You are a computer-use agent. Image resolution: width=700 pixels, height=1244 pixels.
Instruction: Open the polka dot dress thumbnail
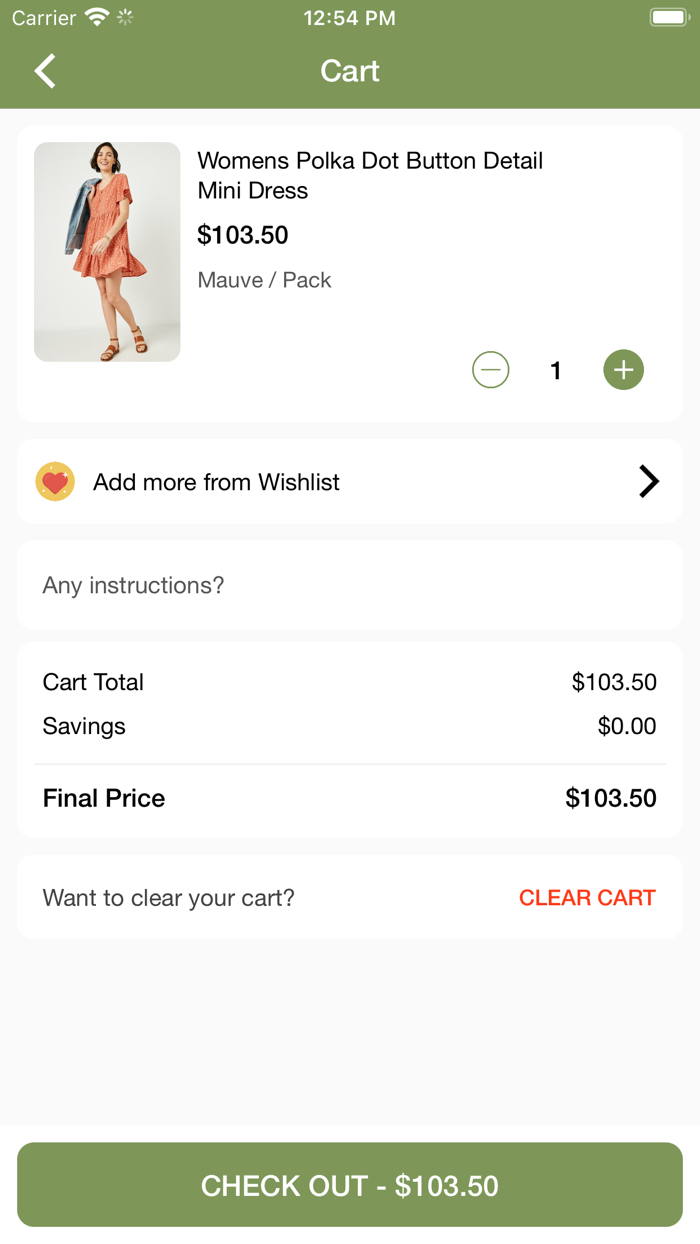tap(107, 252)
